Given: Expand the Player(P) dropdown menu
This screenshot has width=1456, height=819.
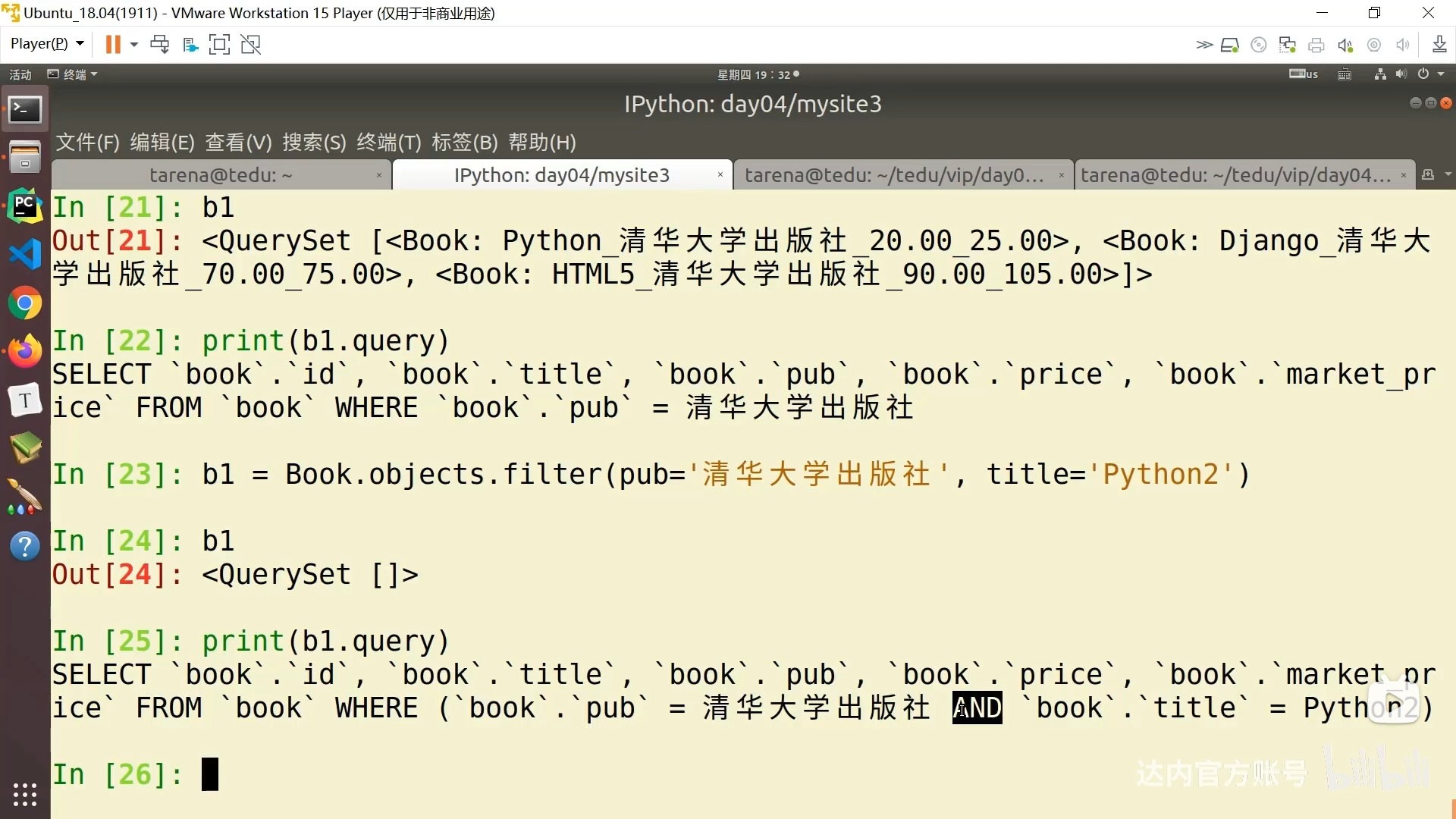Looking at the screenshot, I should click(46, 44).
